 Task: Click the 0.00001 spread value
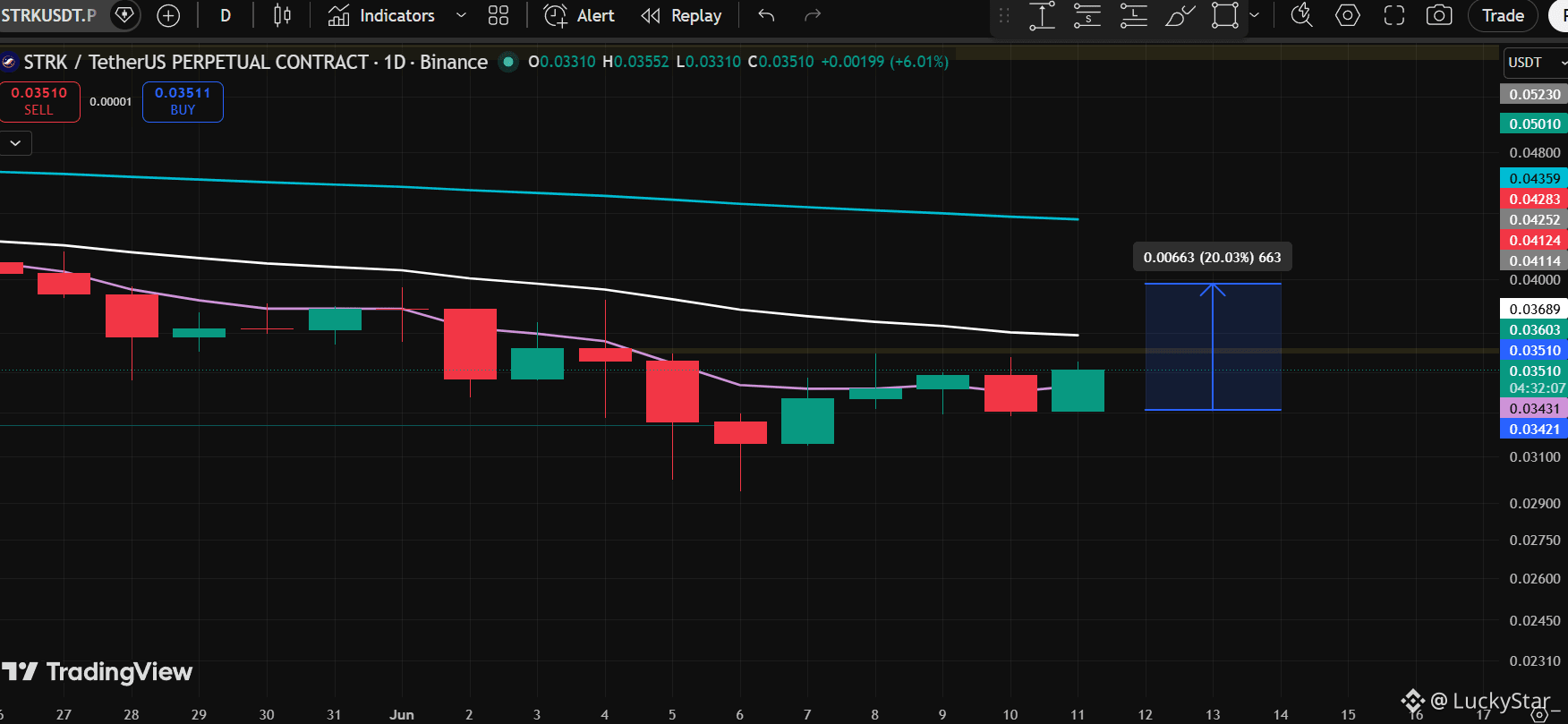pyautogui.click(x=110, y=101)
